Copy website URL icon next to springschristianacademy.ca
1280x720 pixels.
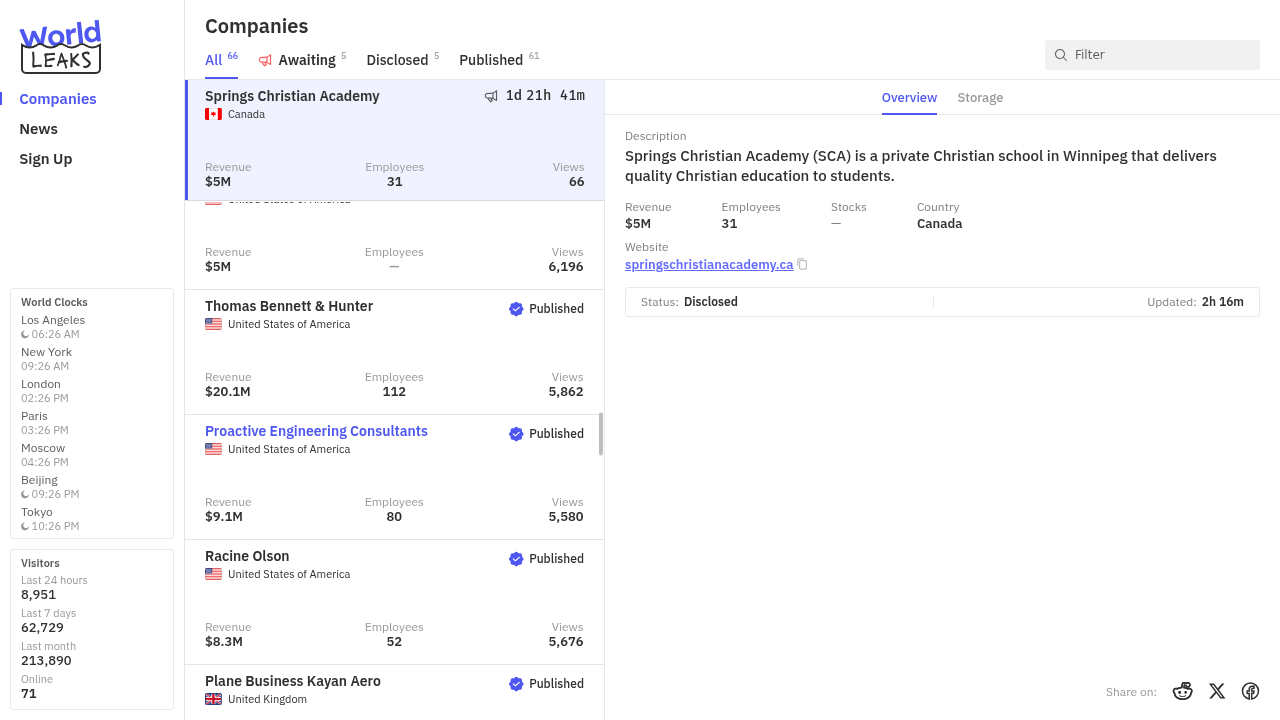click(802, 265)
